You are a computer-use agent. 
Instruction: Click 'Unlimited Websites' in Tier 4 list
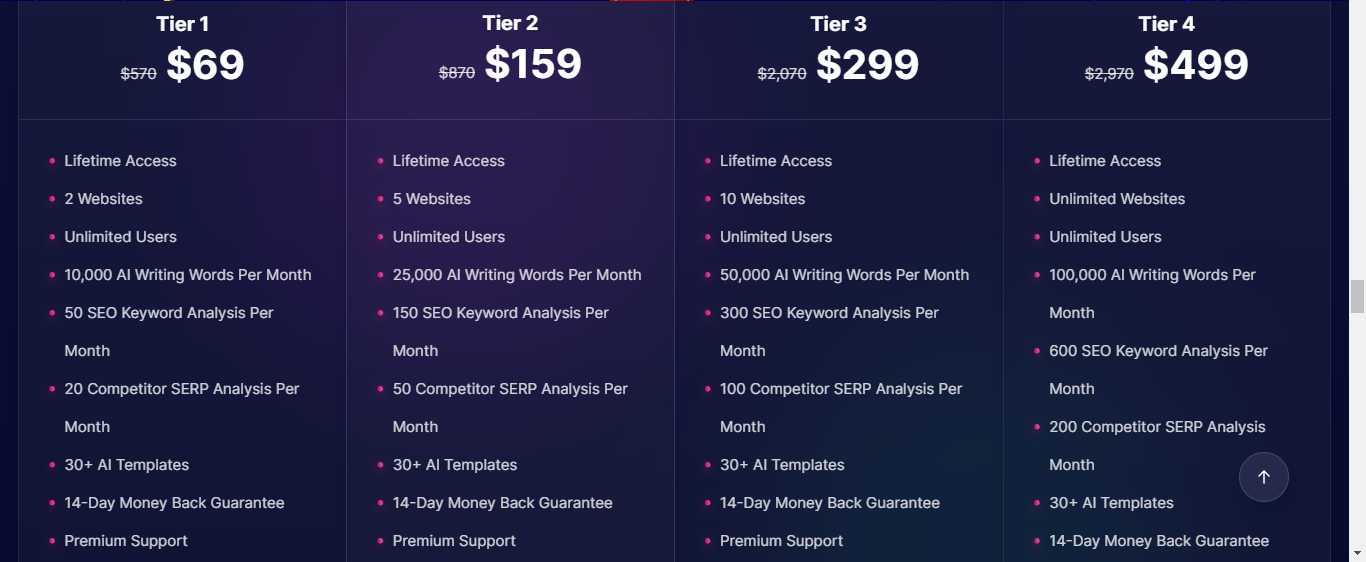[1117, 199]
